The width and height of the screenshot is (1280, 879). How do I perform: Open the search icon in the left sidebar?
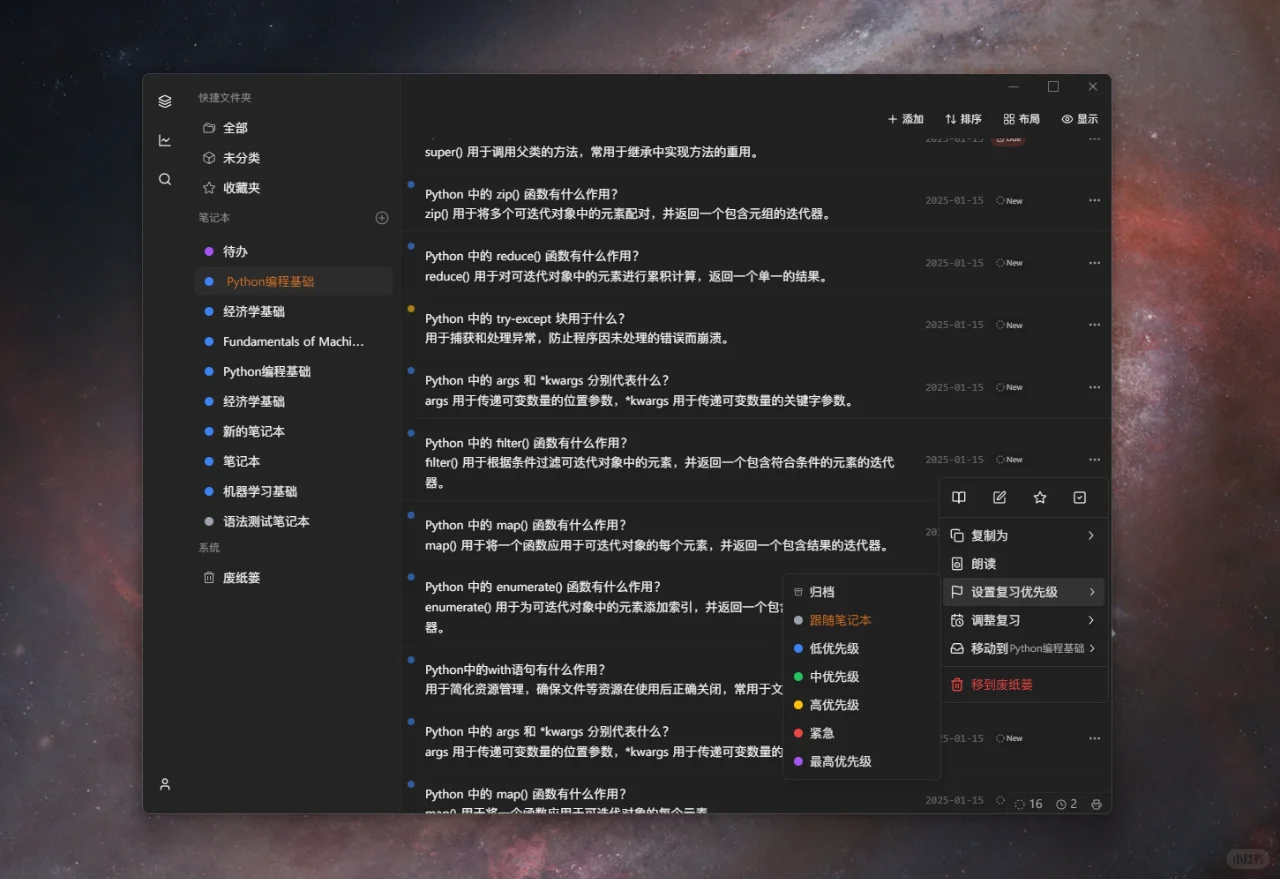point(163,179)
